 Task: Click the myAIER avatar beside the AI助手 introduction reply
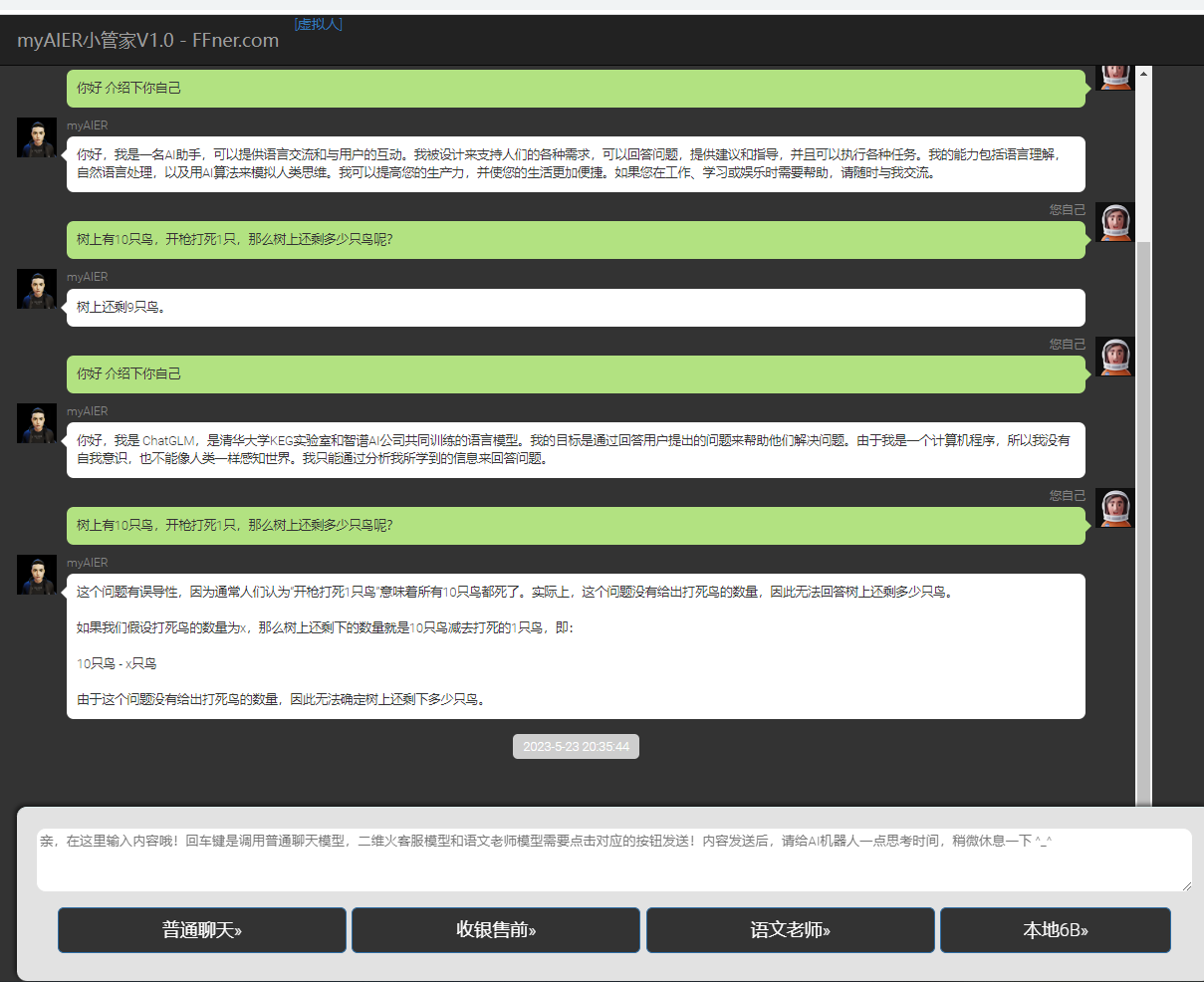click(37, 137)
